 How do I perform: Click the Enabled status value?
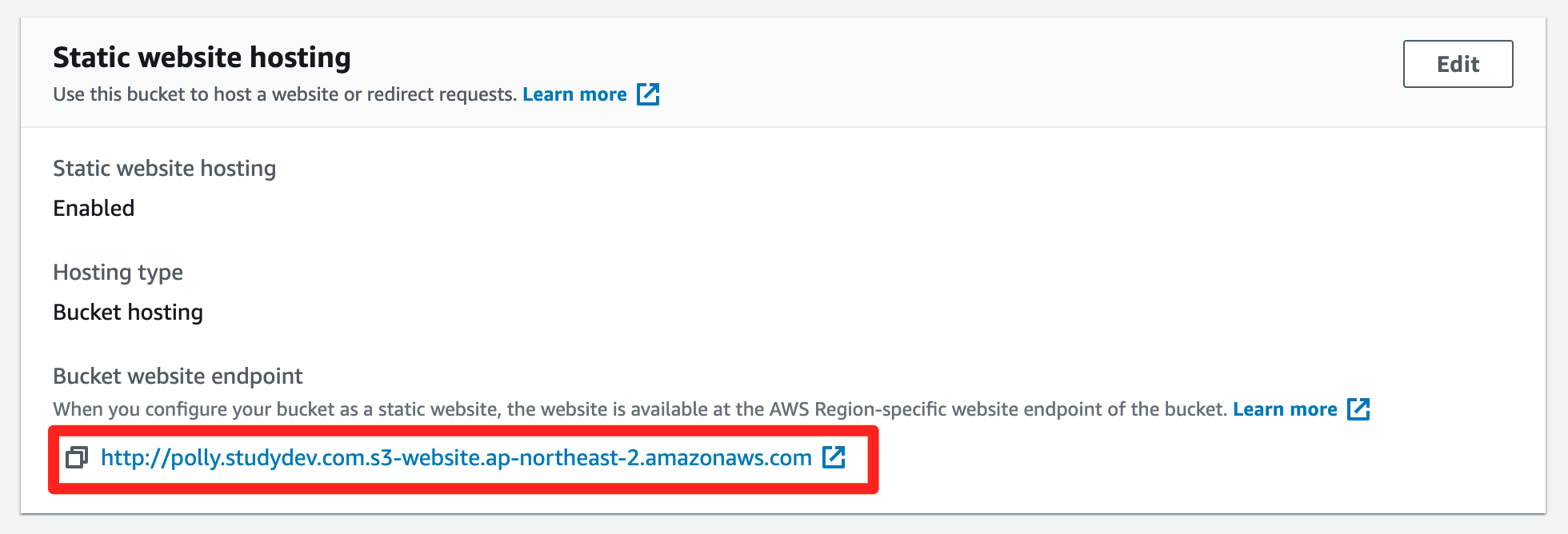click(94, 208)
